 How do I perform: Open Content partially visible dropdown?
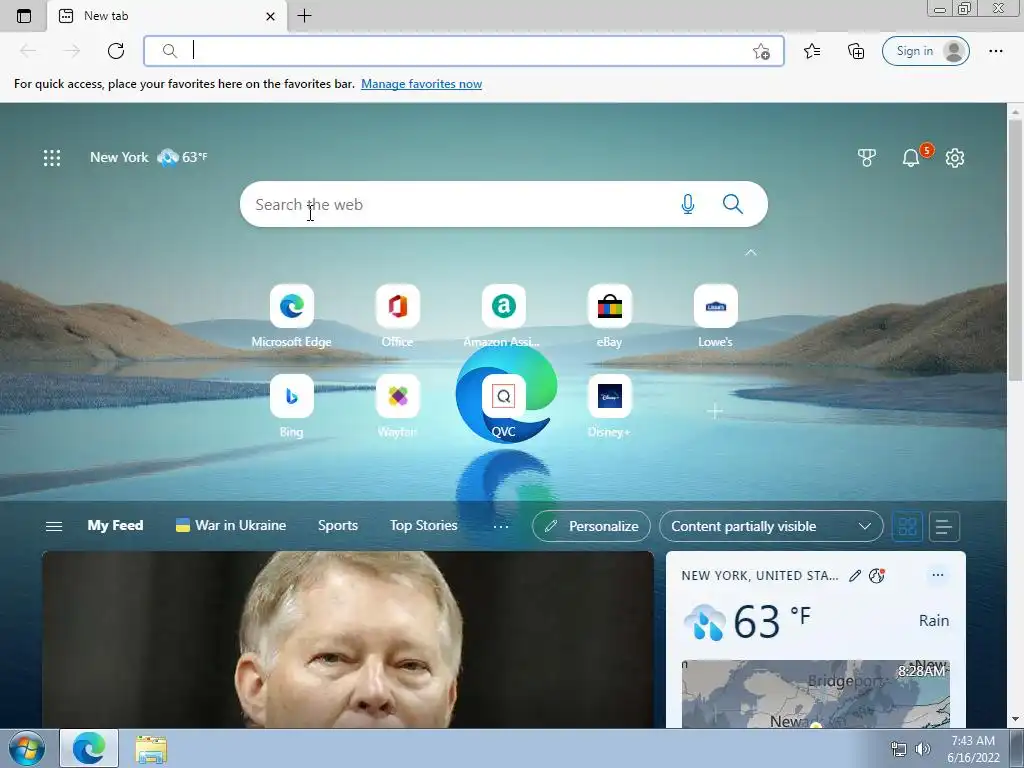[771, 526]
